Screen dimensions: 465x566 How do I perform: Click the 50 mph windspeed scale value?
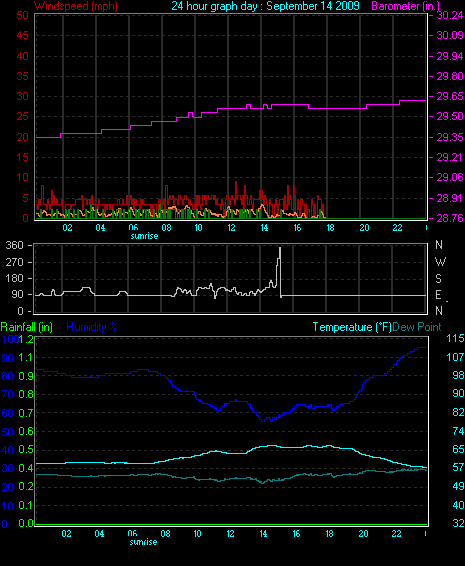22,16
